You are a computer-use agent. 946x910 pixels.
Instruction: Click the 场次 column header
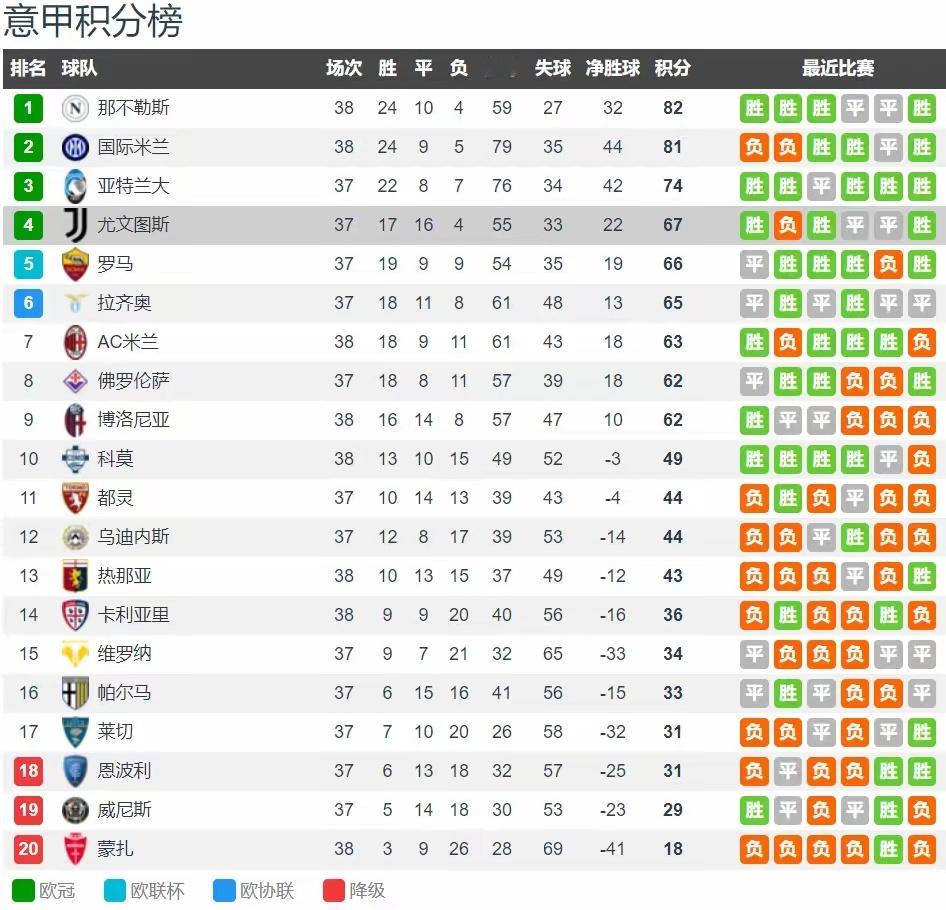tap(344, 68)
